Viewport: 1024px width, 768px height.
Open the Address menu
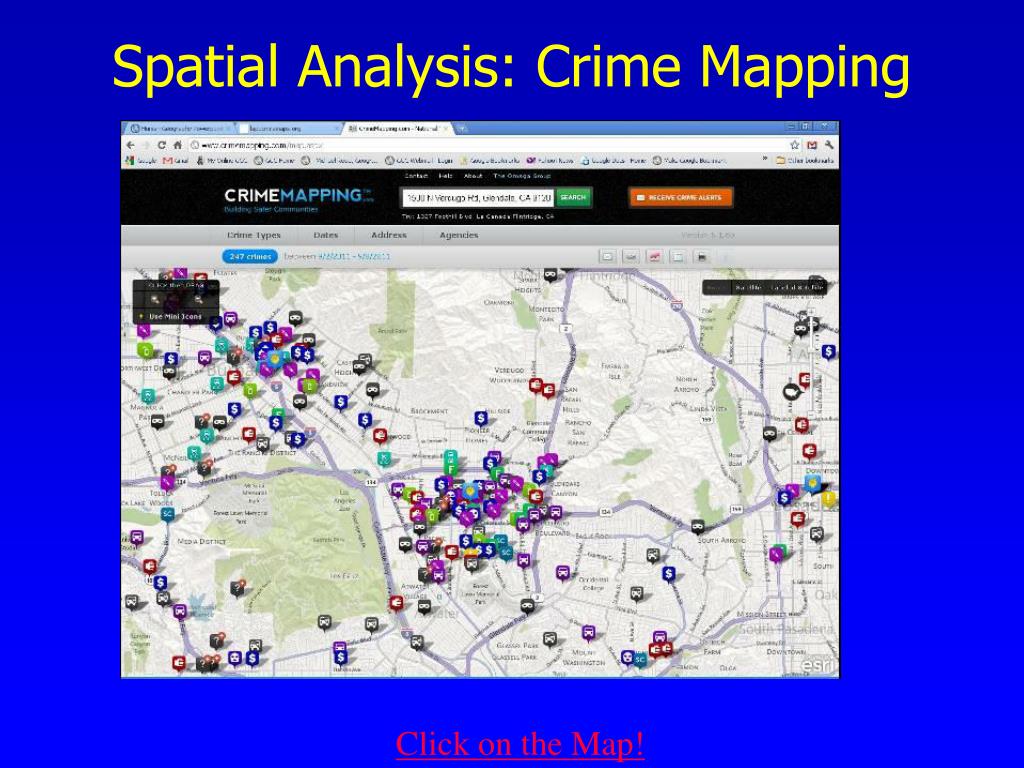coord(389,235)
